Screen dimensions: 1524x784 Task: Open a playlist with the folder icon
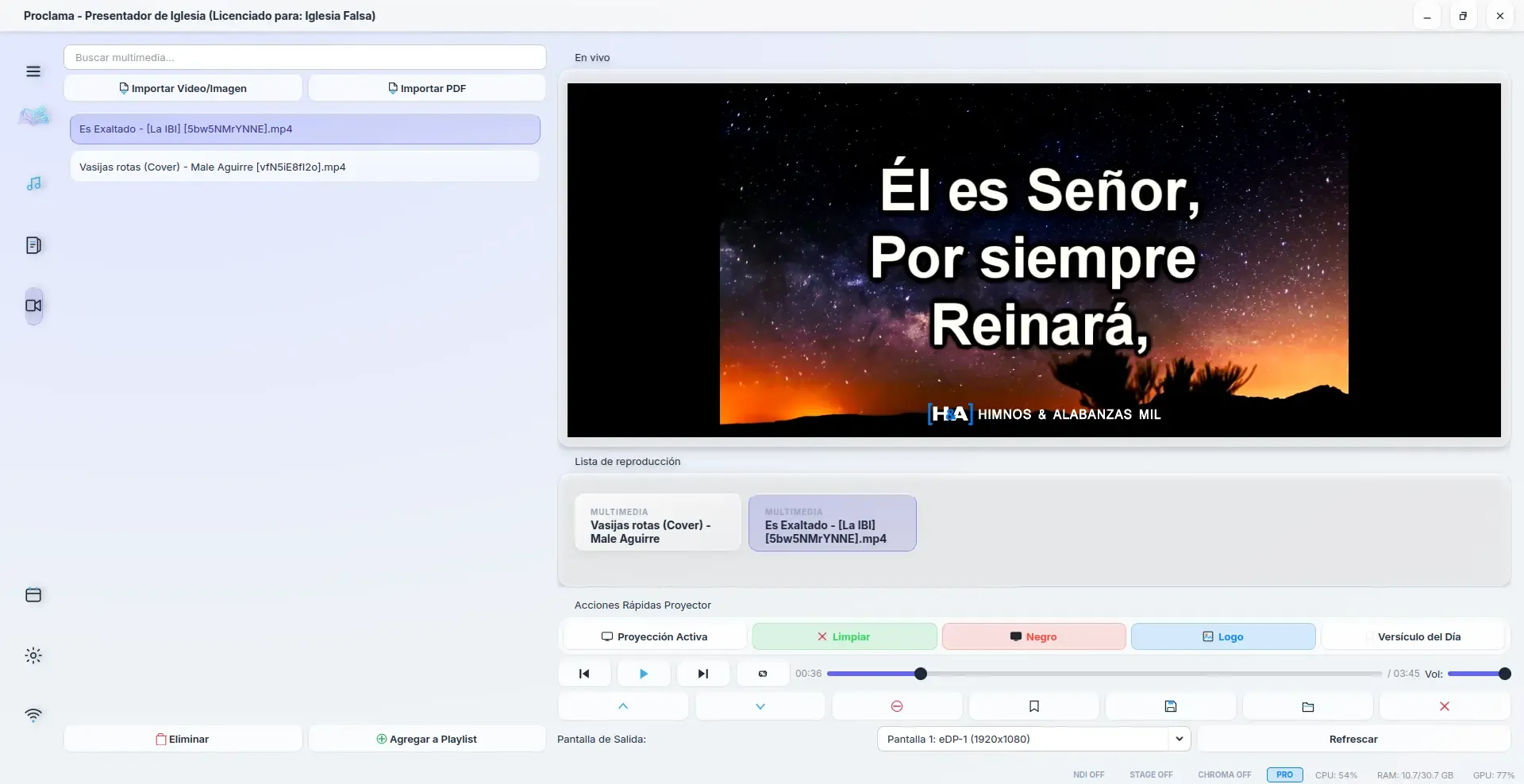(1308, 706)
